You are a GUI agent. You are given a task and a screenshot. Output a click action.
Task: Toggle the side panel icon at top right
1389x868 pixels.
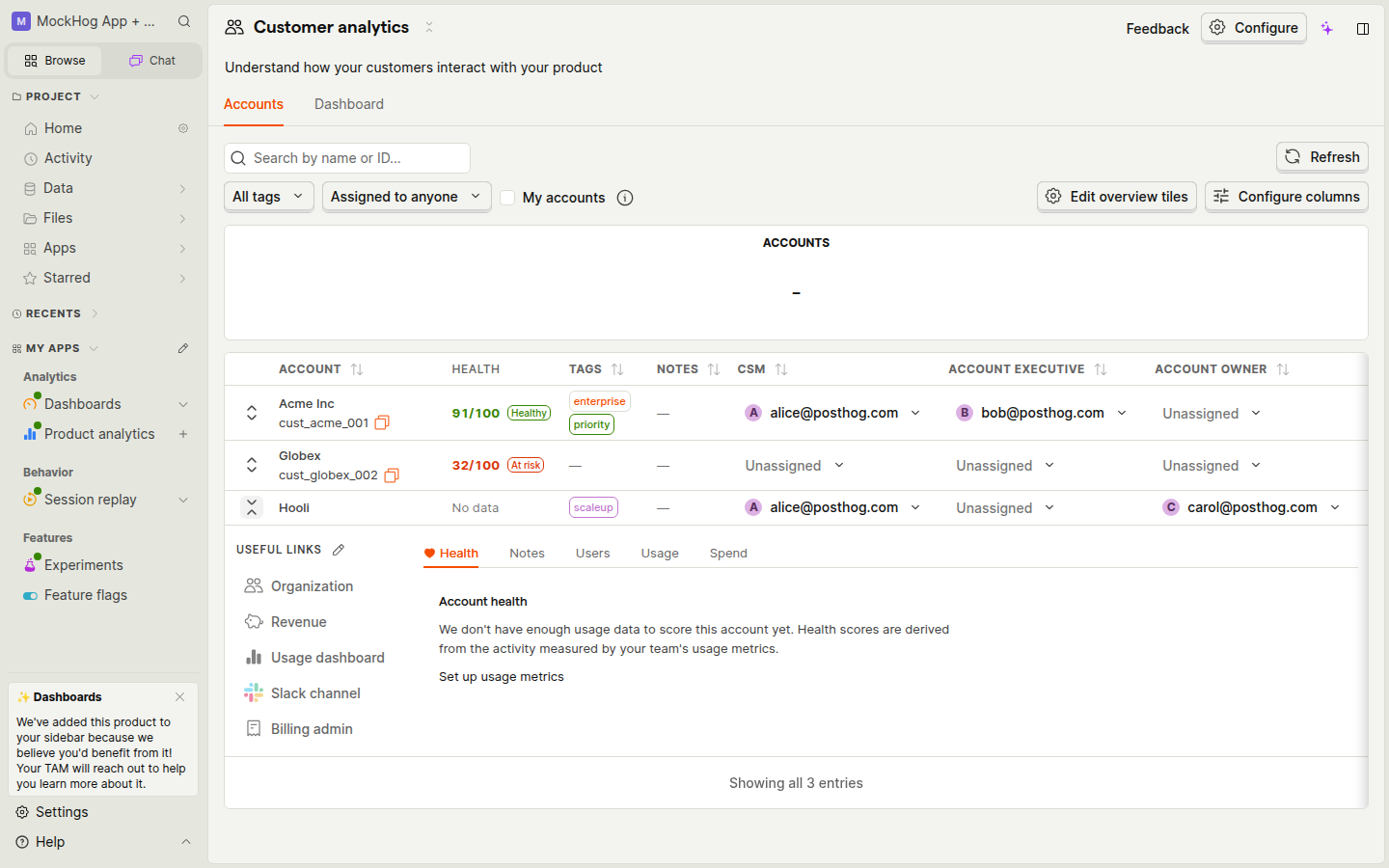coord(1363,29)
